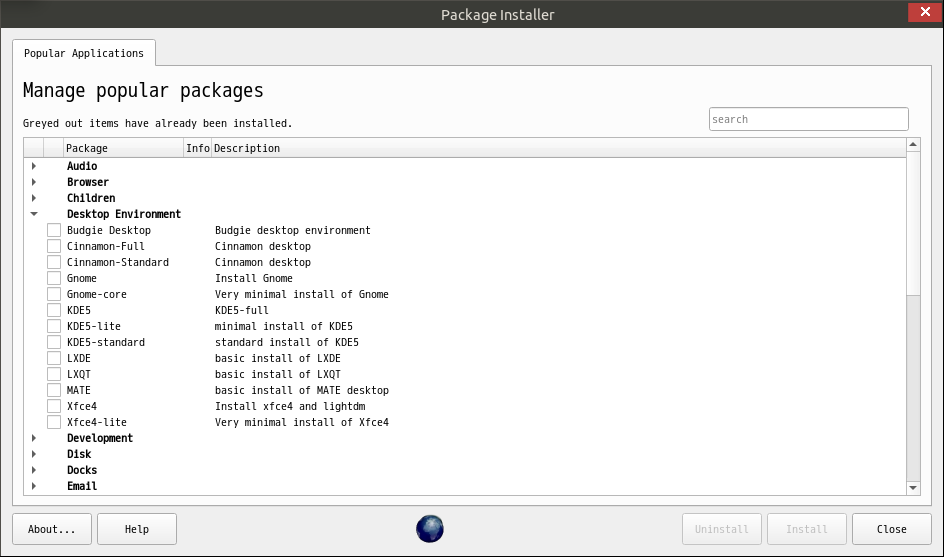Expand the Development category
Viewport: 944px width, 557px height.
34,438
